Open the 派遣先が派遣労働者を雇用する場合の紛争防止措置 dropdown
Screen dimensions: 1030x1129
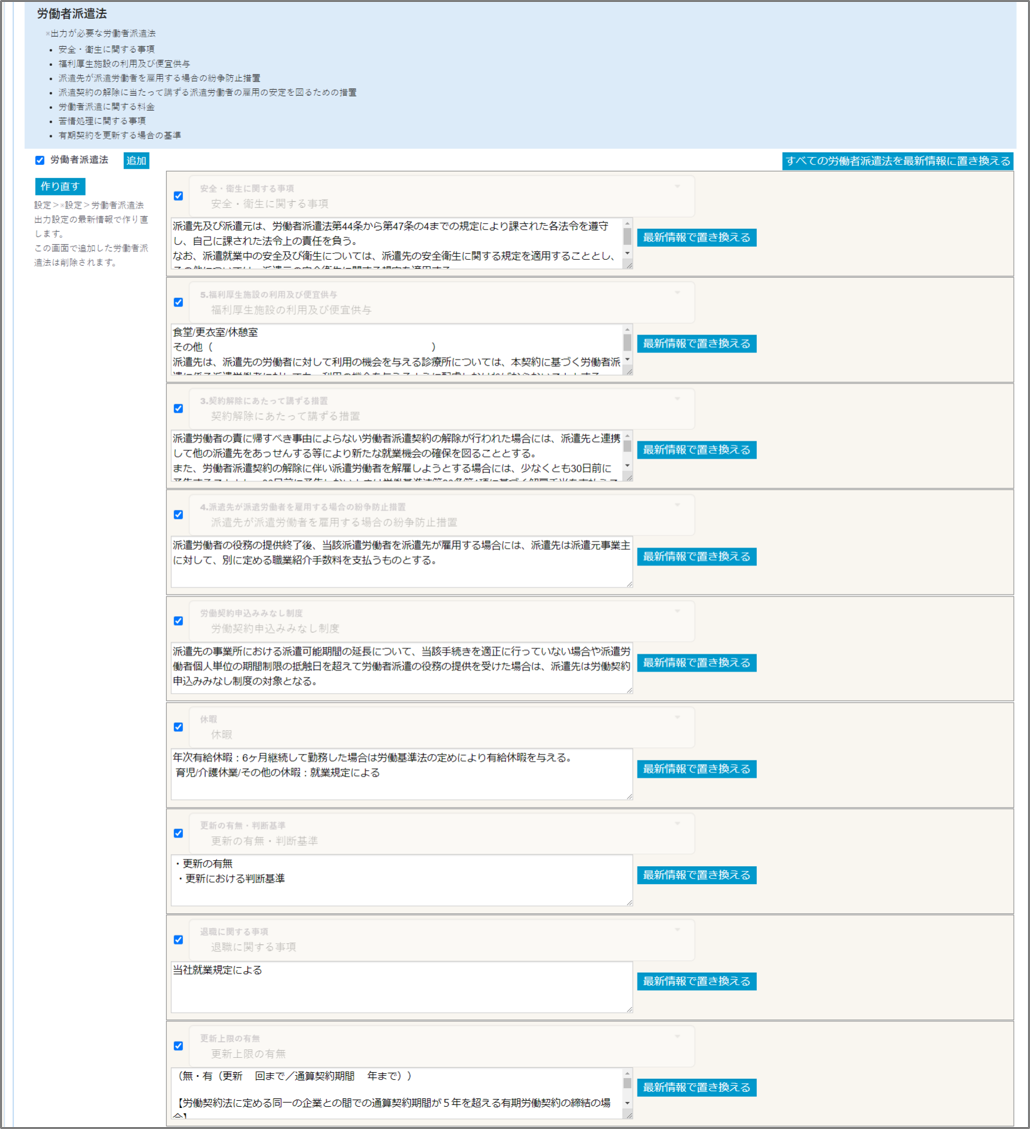tap(442, 515)
